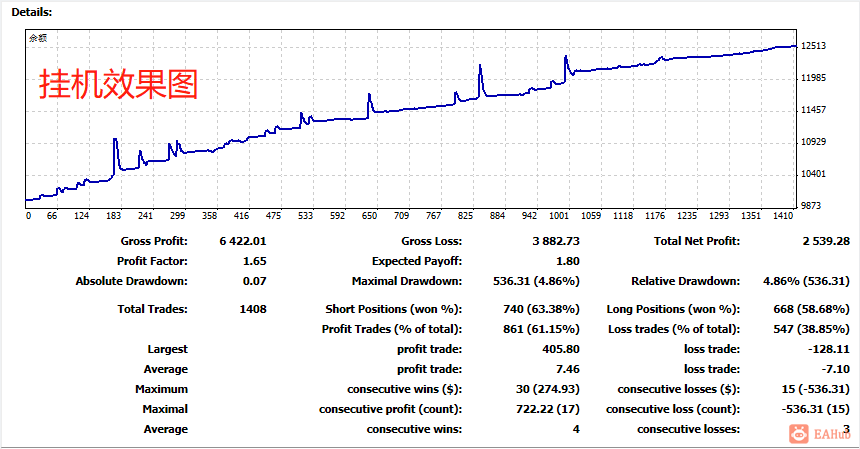Image resolution: width=860 pixels, height=449 pixels.
Task: Select y-axis value 9873 on chart
Action: [811, 206]
